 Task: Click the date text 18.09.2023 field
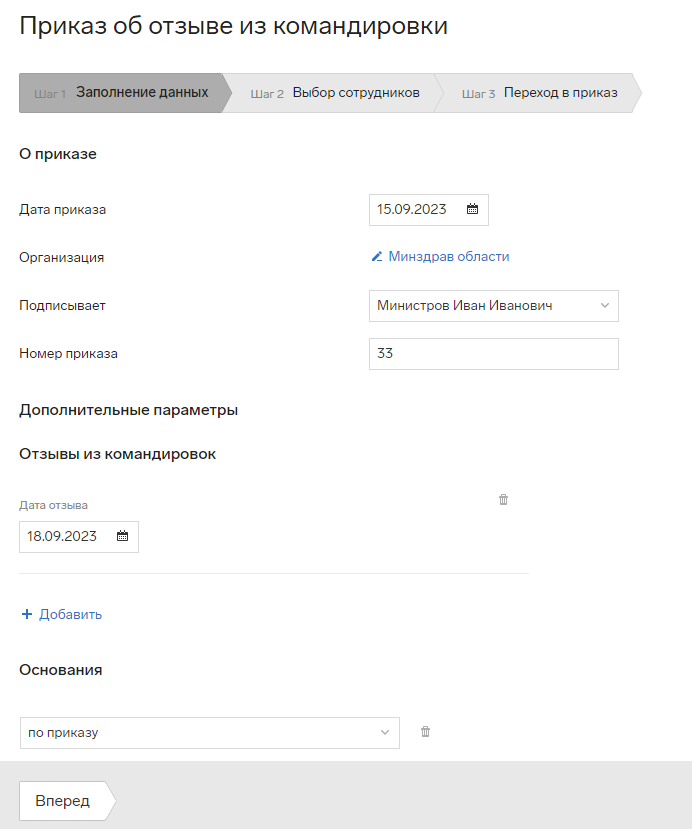[x=62, y=536]
